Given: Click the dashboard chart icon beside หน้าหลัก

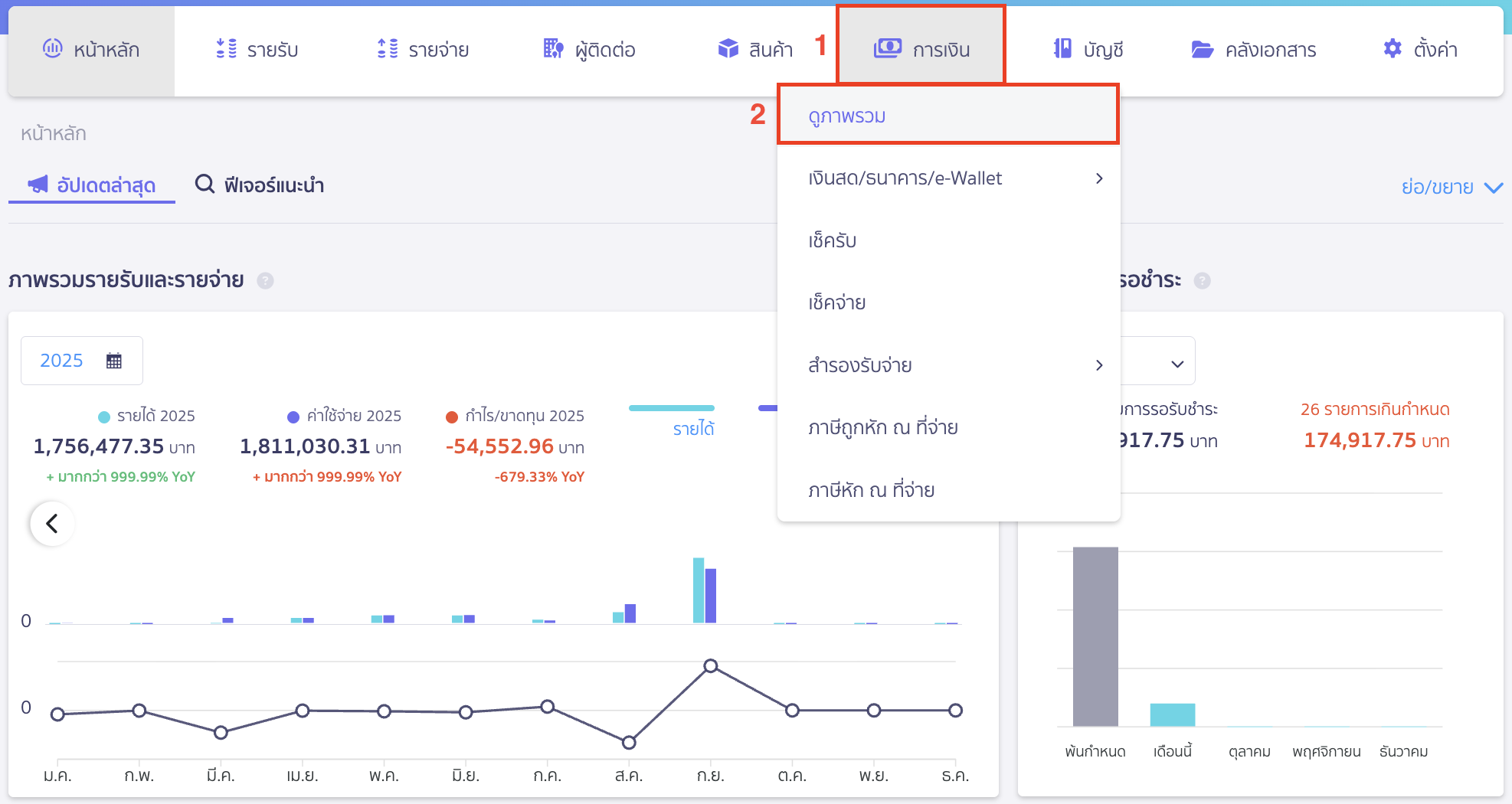Looking at the screenshot, I should pyautogui.click(x=52, y=48).
